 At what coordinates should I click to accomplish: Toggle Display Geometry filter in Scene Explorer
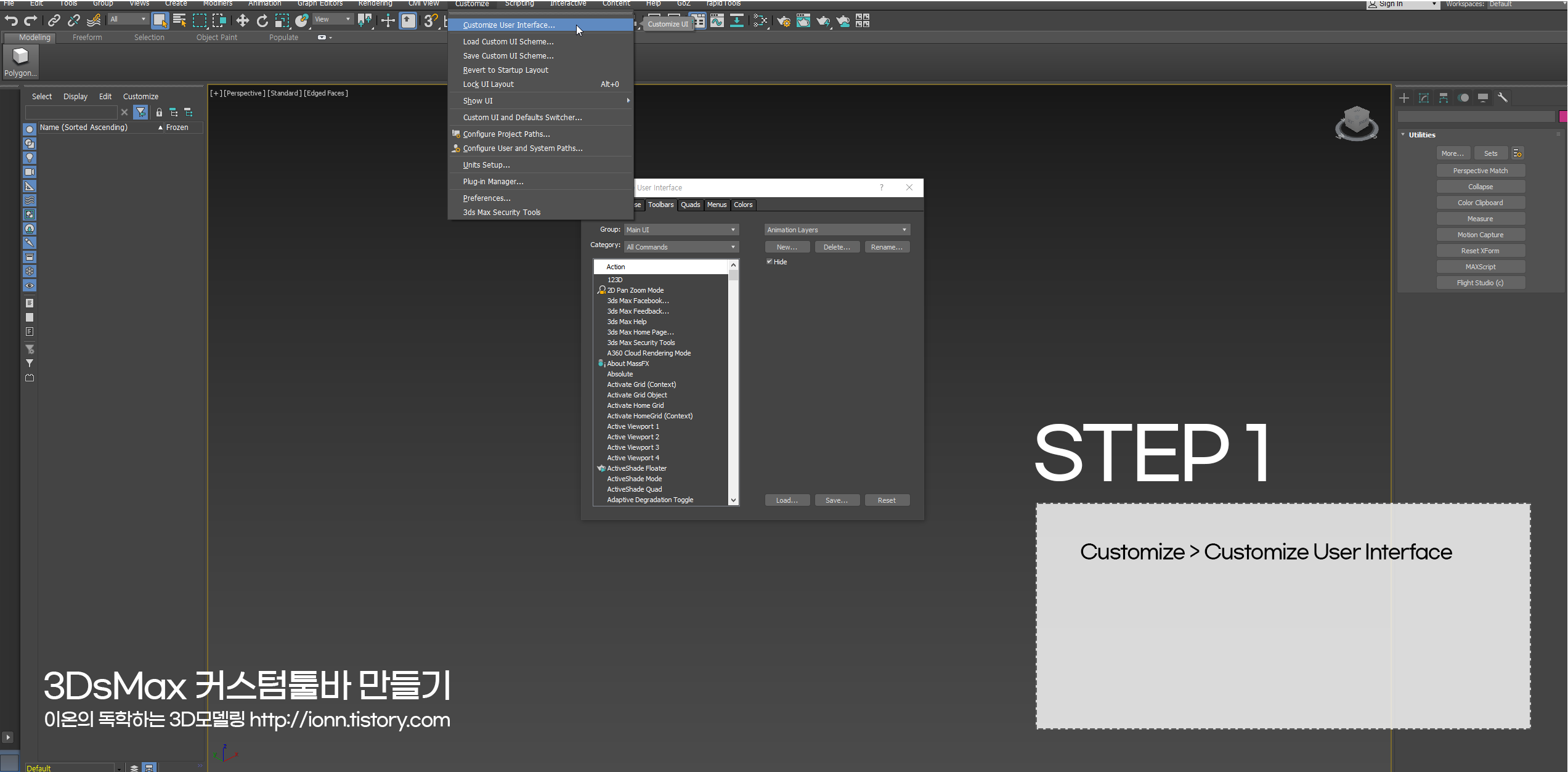(30, 129)
